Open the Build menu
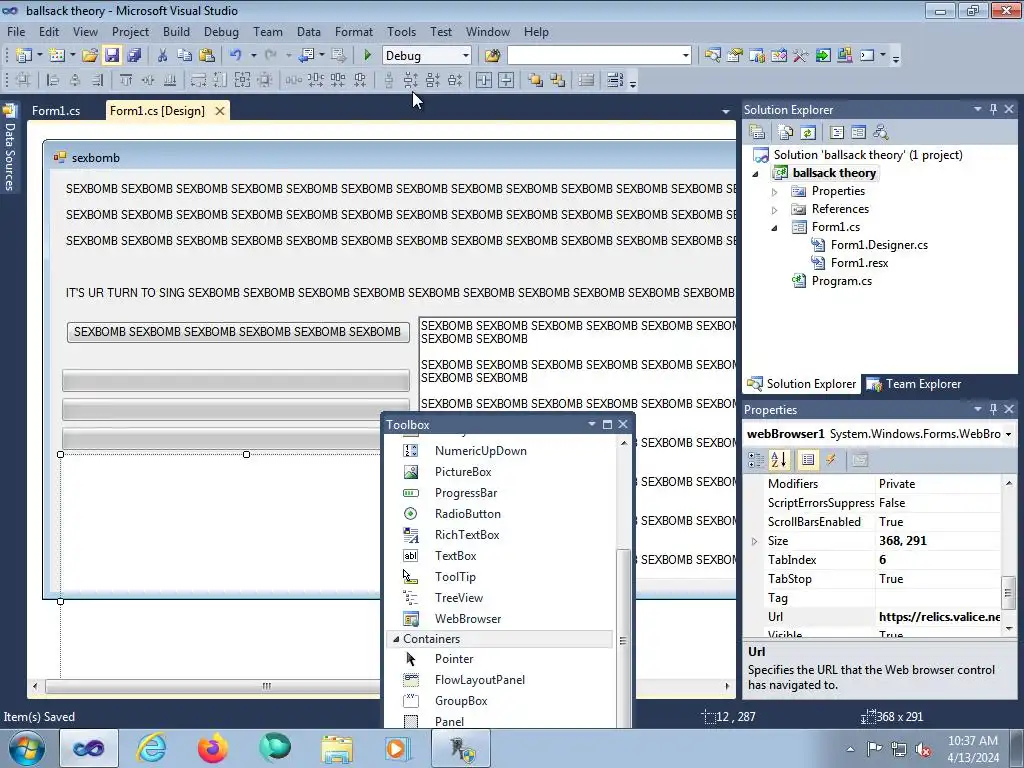The height and width of the screenshot is (768, 1024). click(176, 32)
